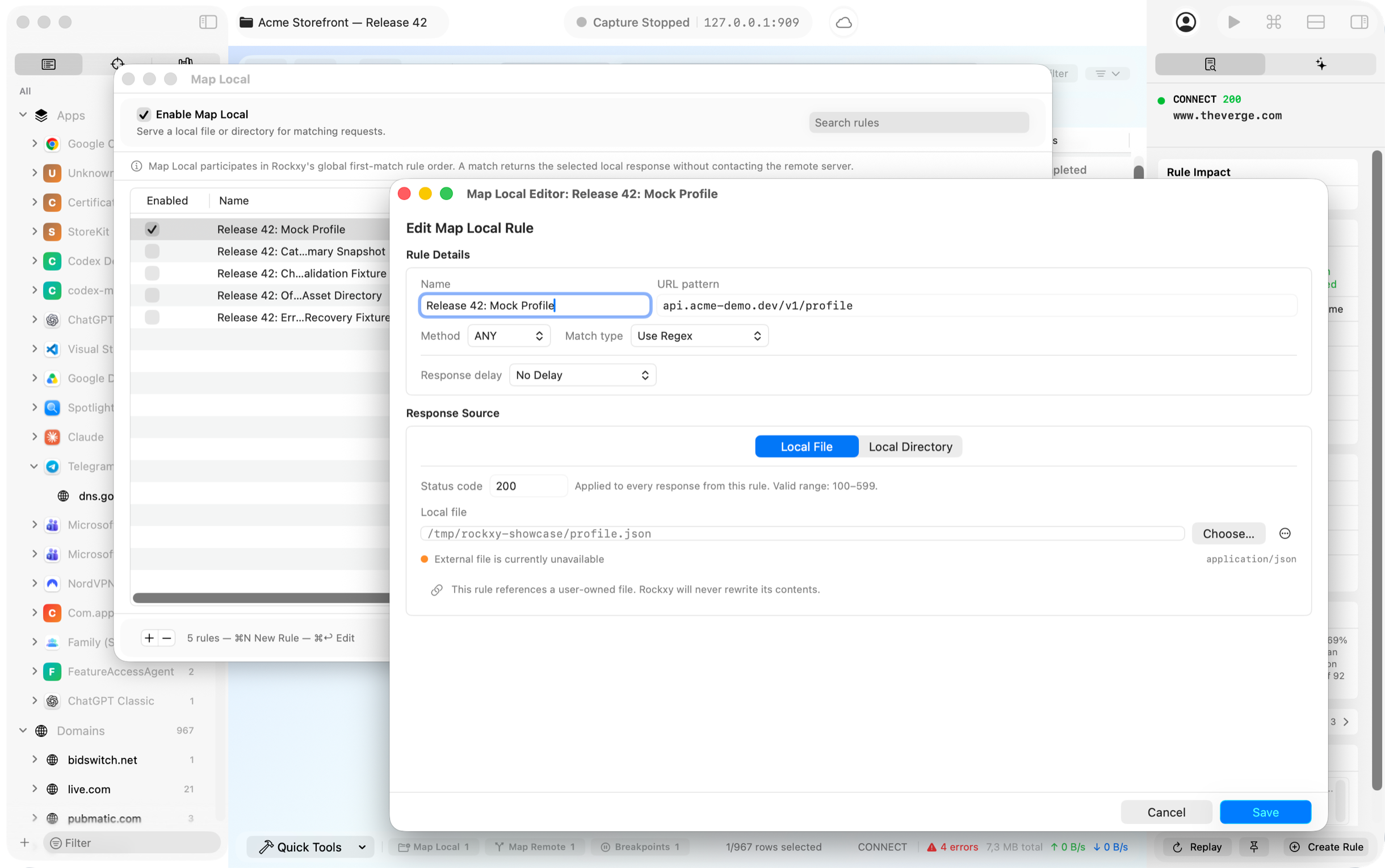Select the Local File tab
Image resolution: width=1385 pixels, height=868 pixels.
tap(807, 447)
